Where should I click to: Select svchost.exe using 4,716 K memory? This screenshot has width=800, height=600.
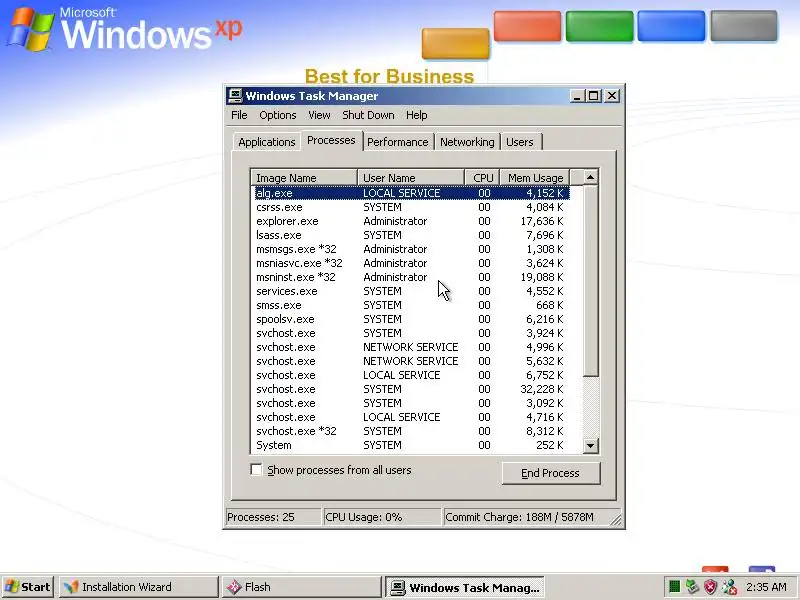(411, 417)
